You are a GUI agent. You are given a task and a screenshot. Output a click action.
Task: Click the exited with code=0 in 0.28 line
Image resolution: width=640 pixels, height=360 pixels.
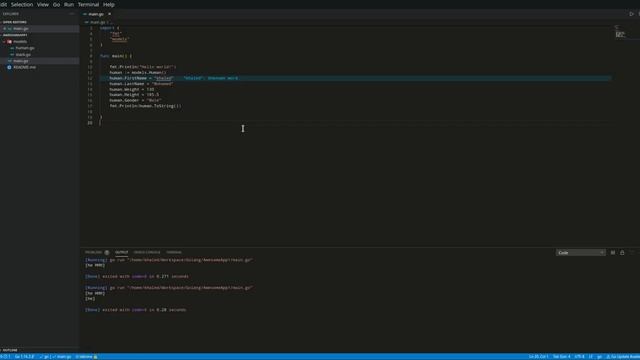pyautogui.click(x=136, y=310)
